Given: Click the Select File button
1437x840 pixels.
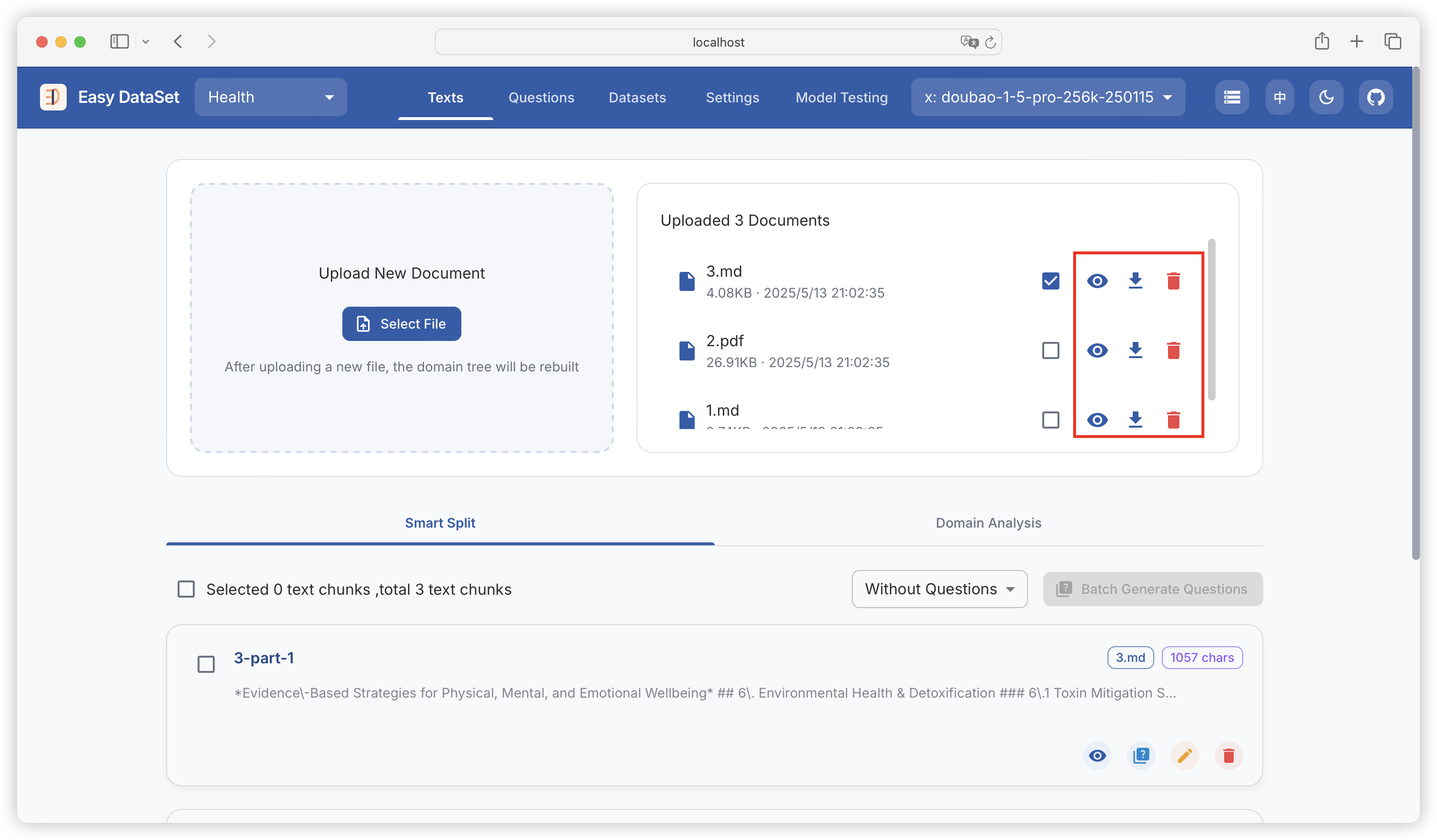Looking at the screenshot, I should coord(401,324).
